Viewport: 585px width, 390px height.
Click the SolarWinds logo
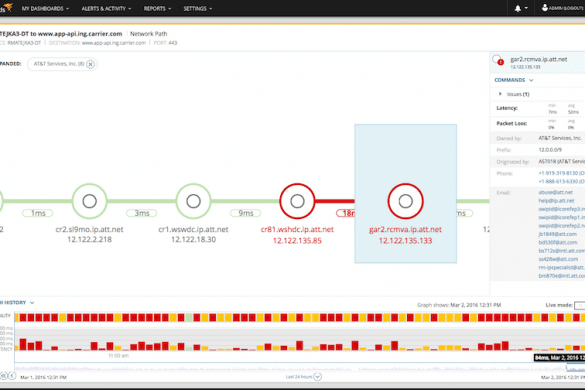click(6, 7)
